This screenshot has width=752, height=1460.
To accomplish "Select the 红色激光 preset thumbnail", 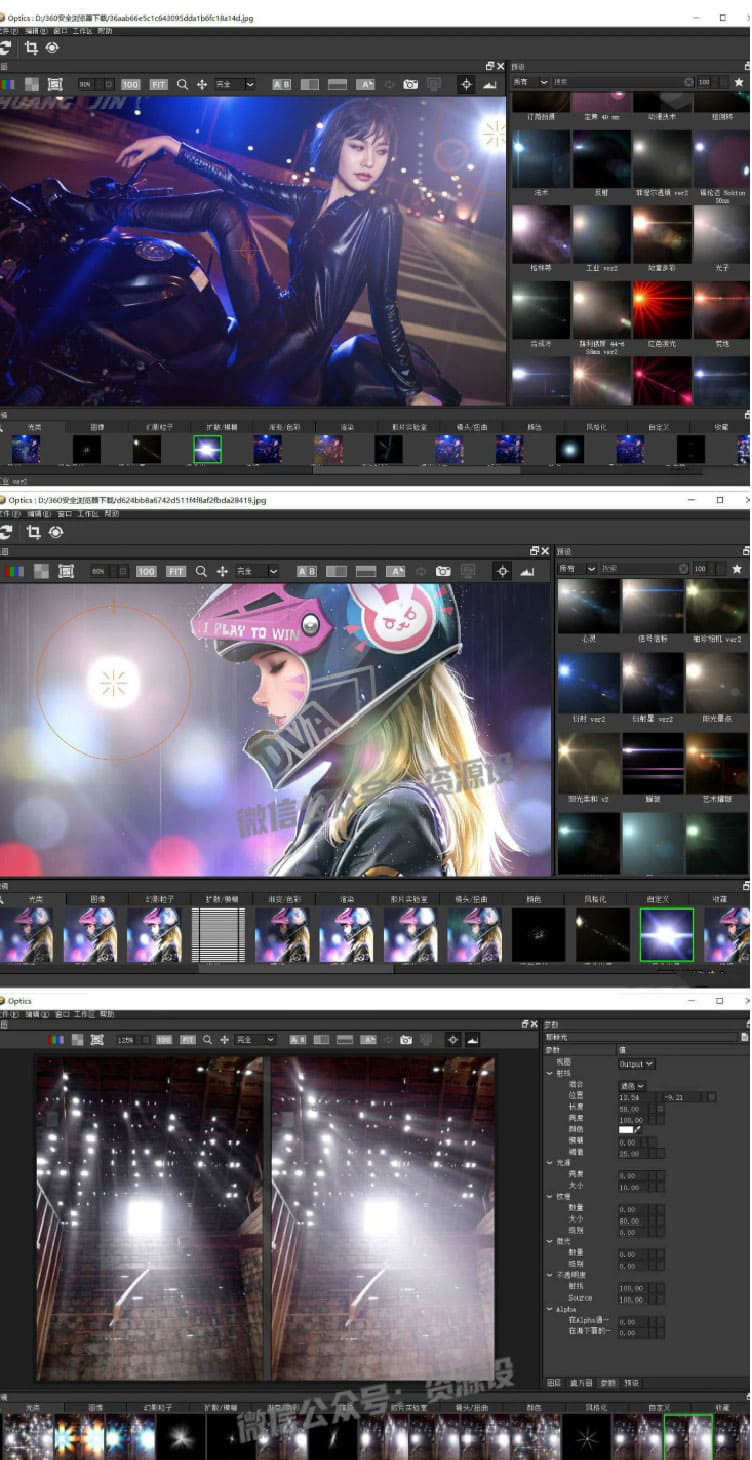I will pyautogui.click(x=661, y=309).
